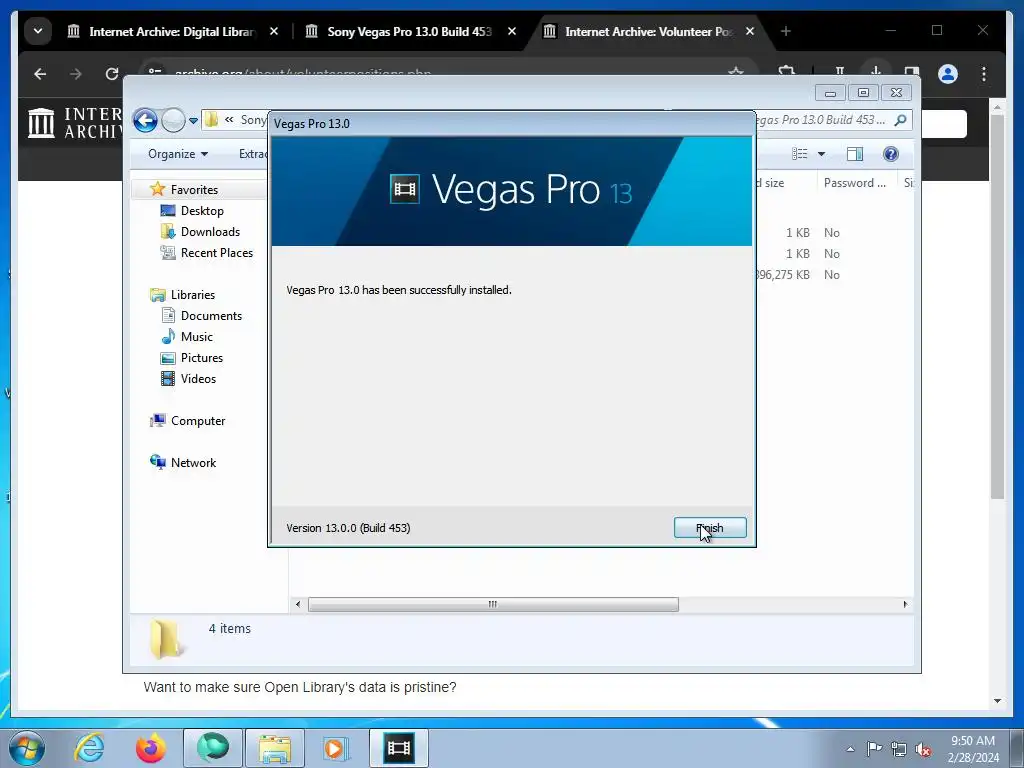Open Internet Explorer from the taskbar
Viewport: 1024px width, 768px height.
tap(89, 748)
